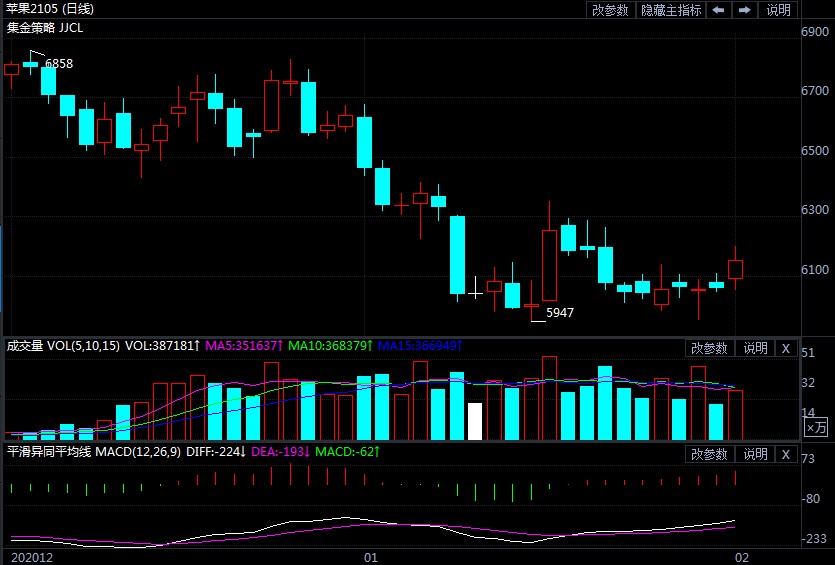Open 说明 help for the main chart
This screenshot has height=565, width=835.
click(x=778, y=10)
